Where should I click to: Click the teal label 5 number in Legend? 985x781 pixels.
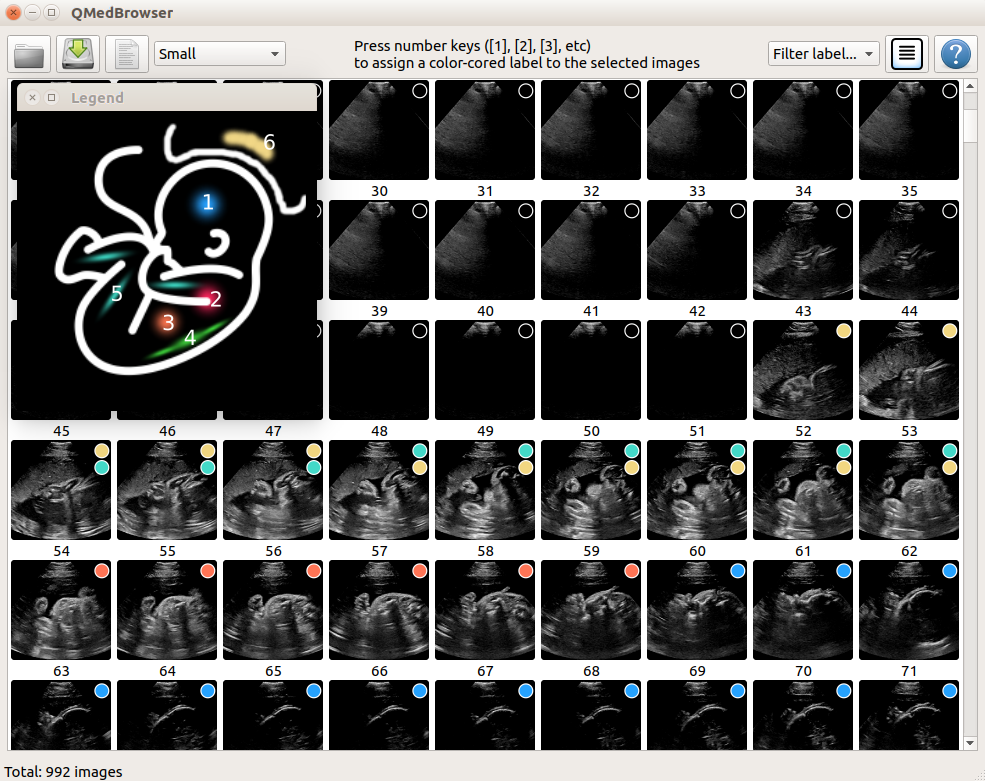tap(116, 293)
